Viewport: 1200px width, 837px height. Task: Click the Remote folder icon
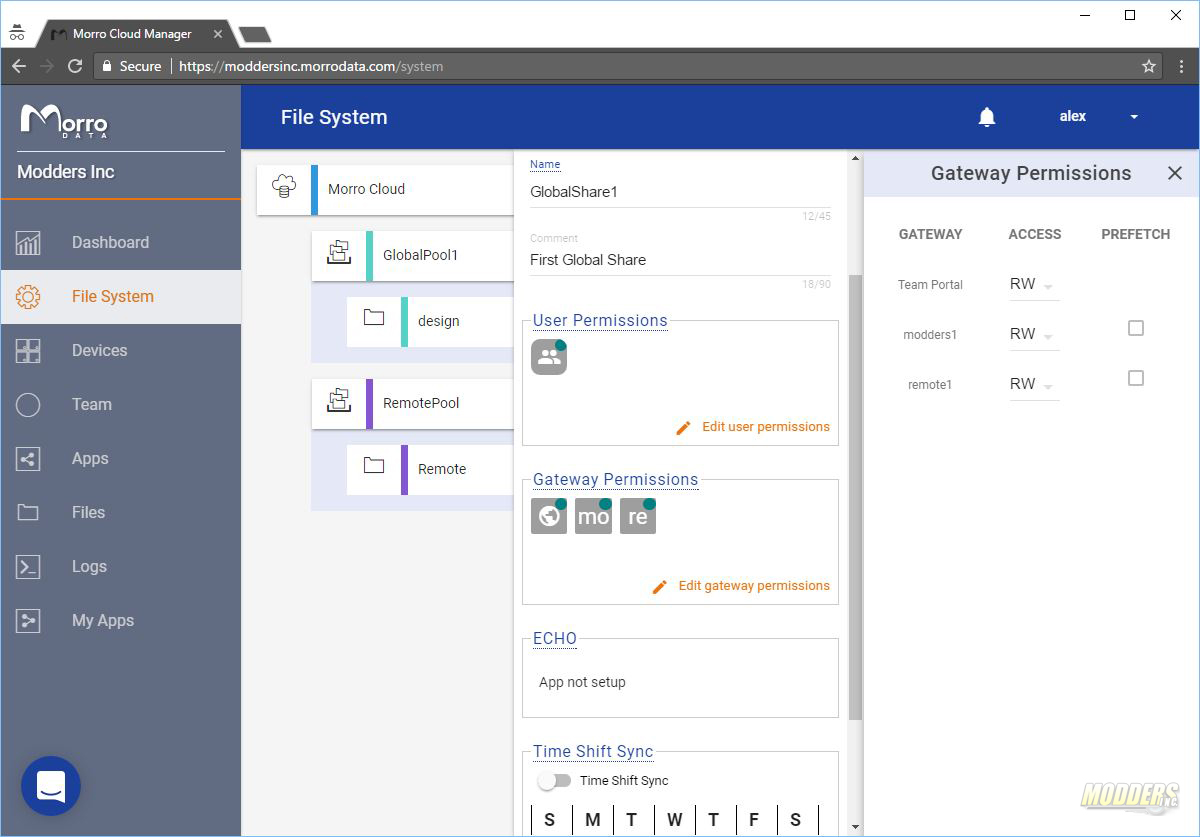tap(374, 466)
